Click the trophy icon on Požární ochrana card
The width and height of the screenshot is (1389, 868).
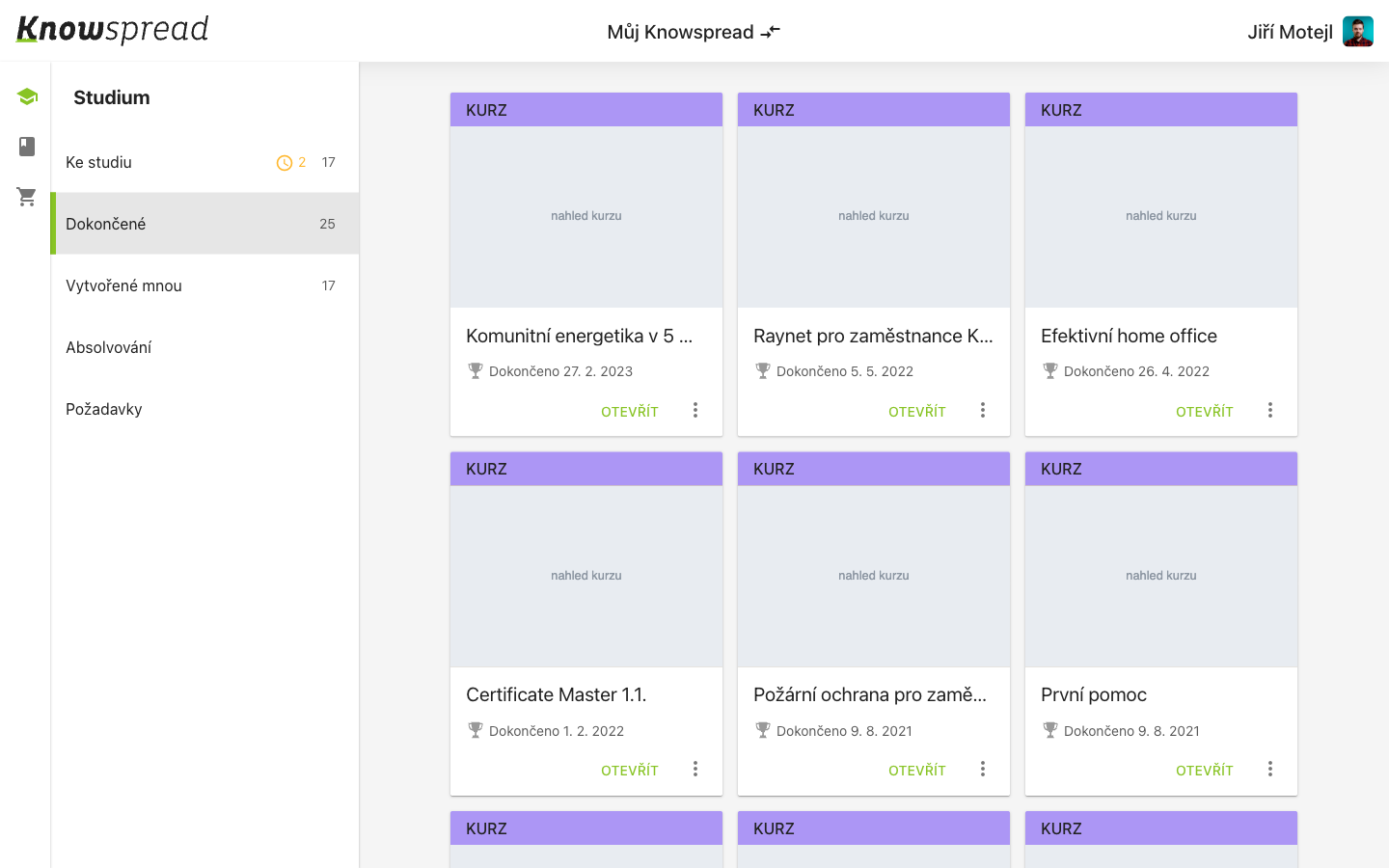pyautogui.click(x=763, y=730)
